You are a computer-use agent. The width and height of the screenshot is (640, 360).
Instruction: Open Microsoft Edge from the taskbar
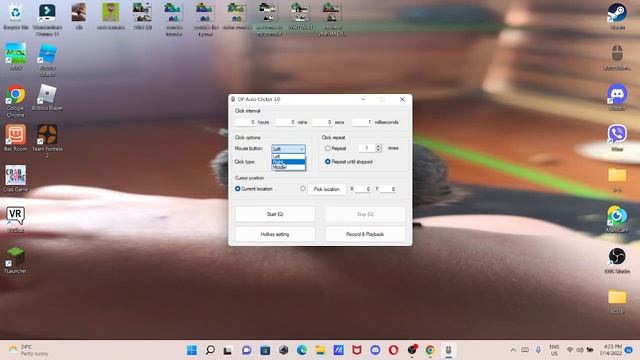[x=302, y=350]
